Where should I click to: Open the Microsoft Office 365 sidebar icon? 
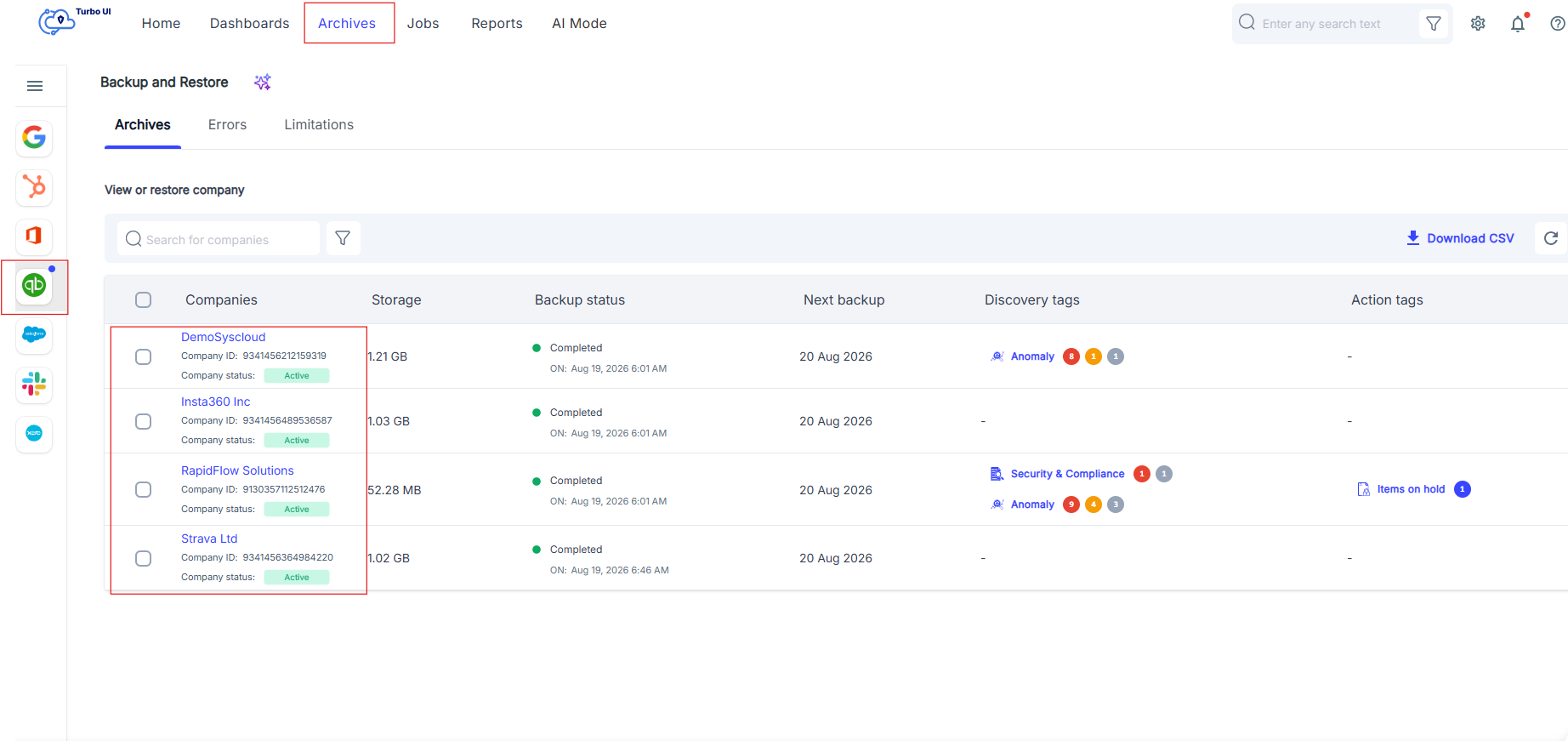click(34, 236)
